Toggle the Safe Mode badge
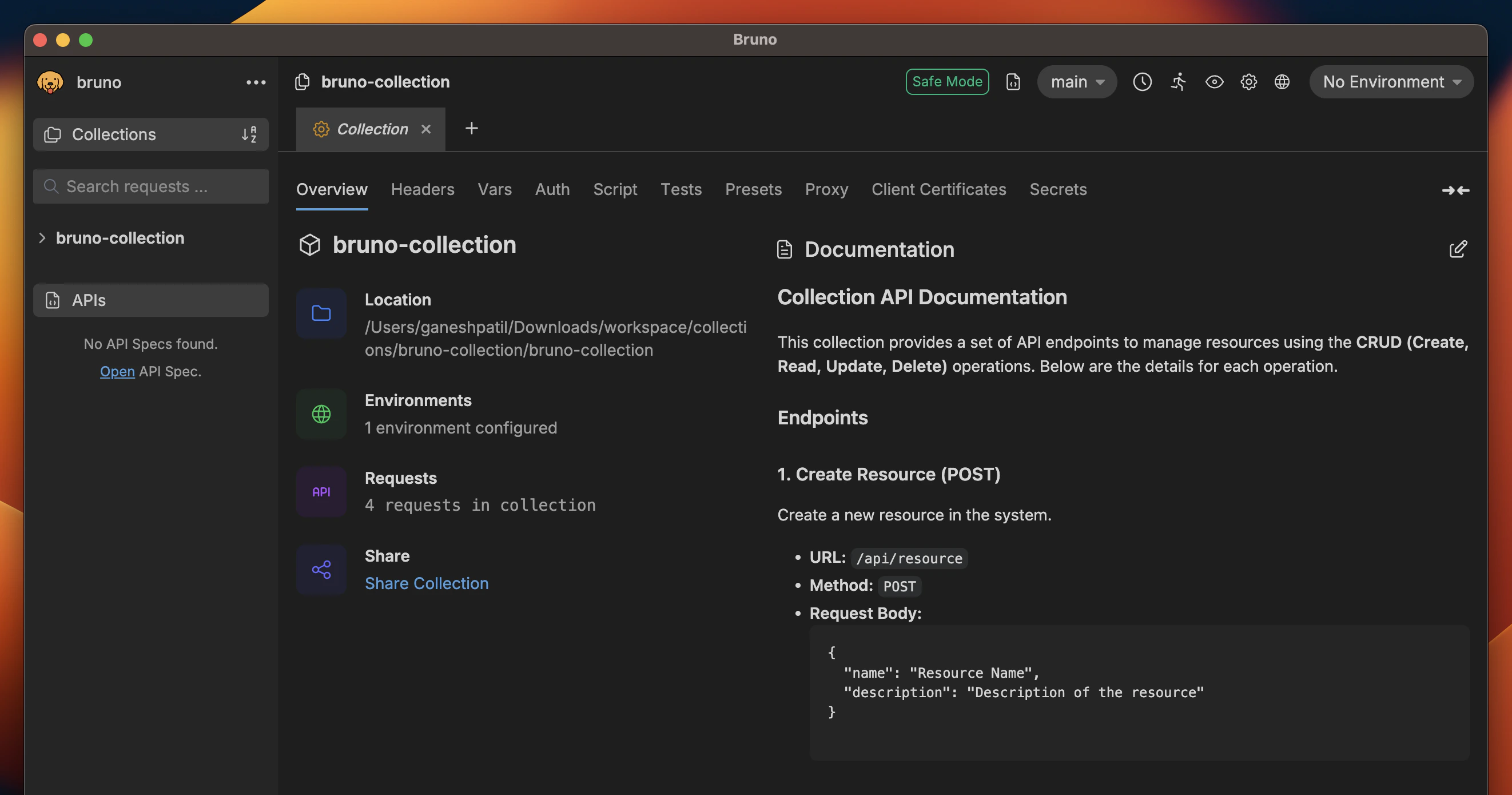 click(947, 82)
